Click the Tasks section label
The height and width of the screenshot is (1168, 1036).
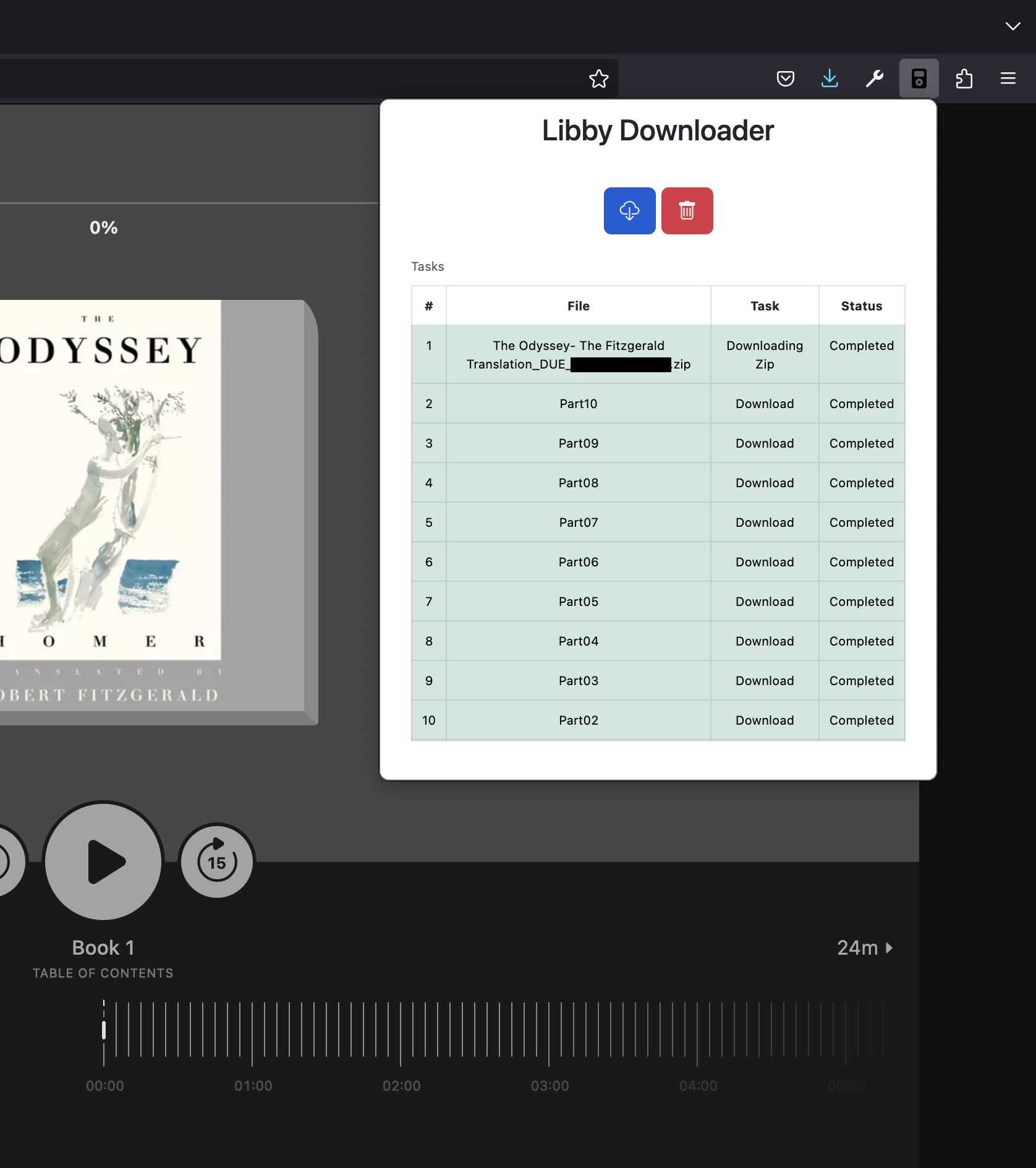click(428, 266)
